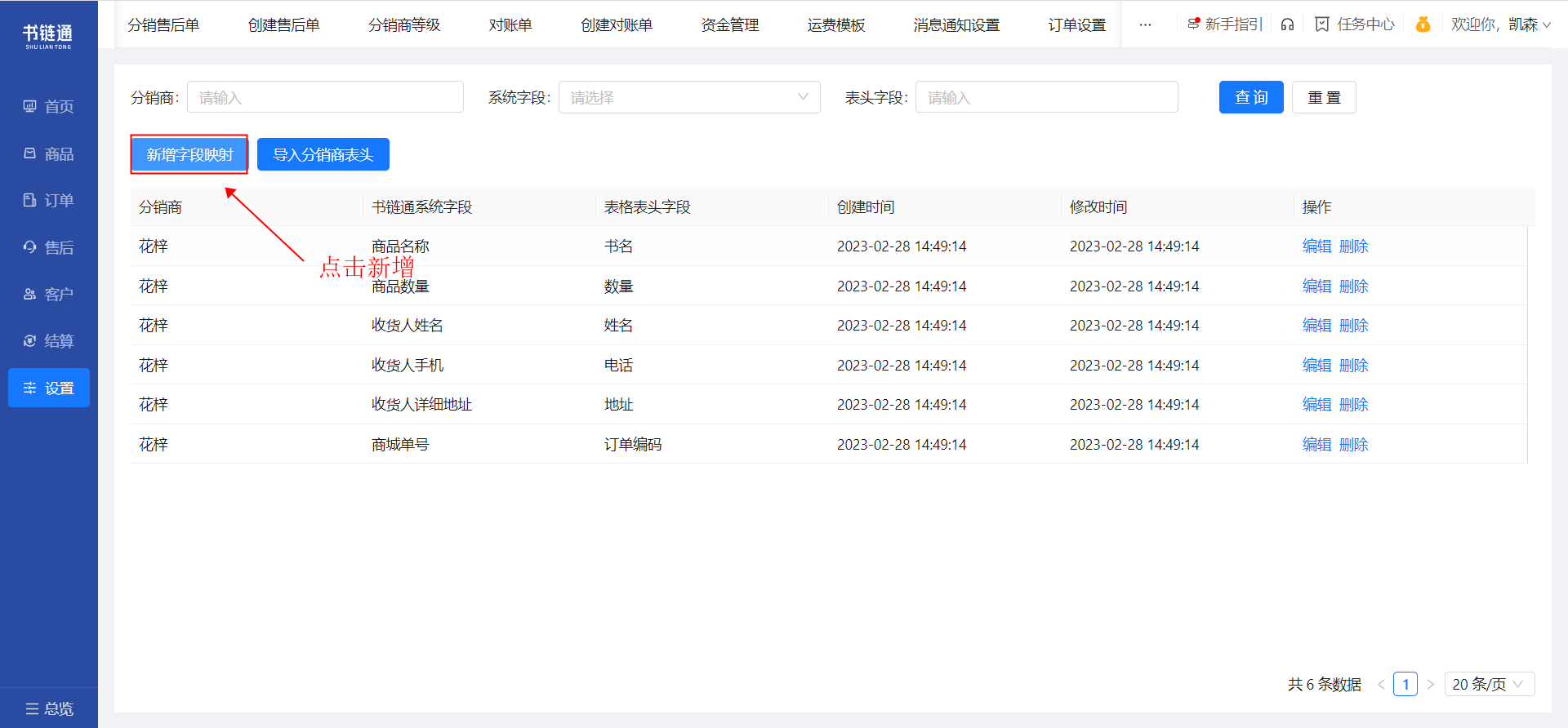Open the 结算 settlement sidebar item
Viewport: 1568px width, 728px height.
click(x=49, y=340)
